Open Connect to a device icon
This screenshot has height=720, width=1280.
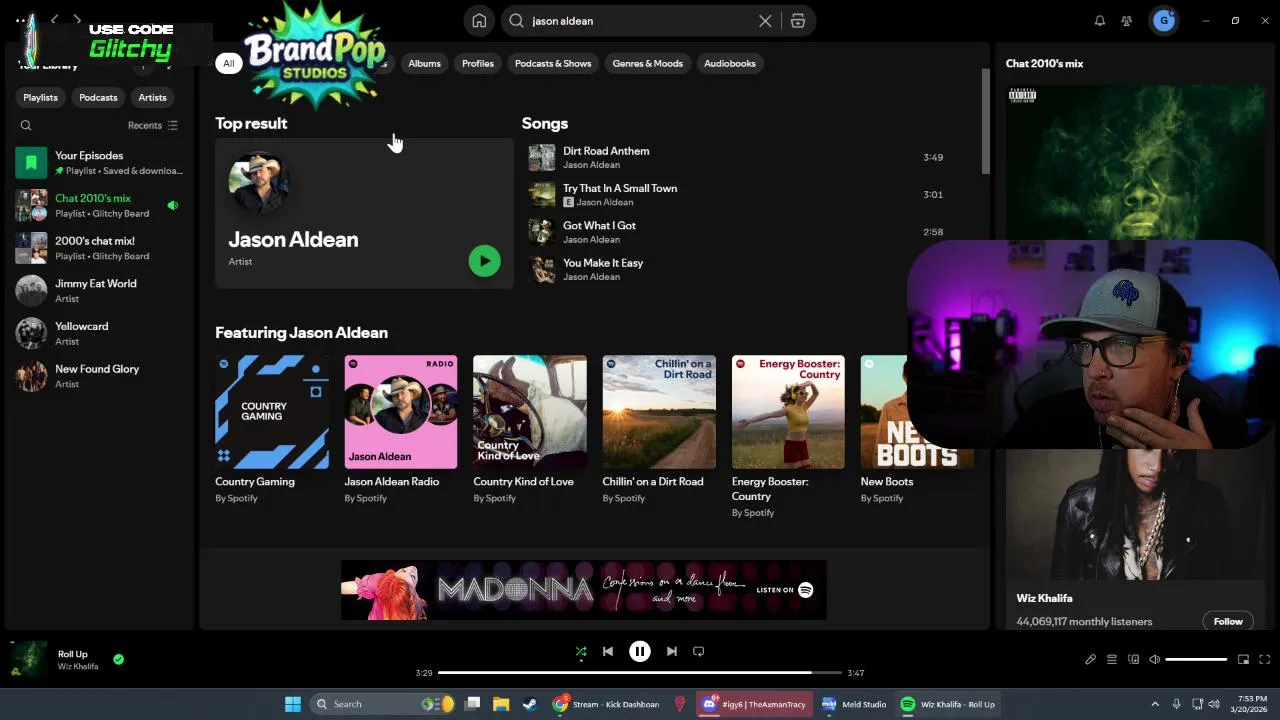[x=1133, y=660]
